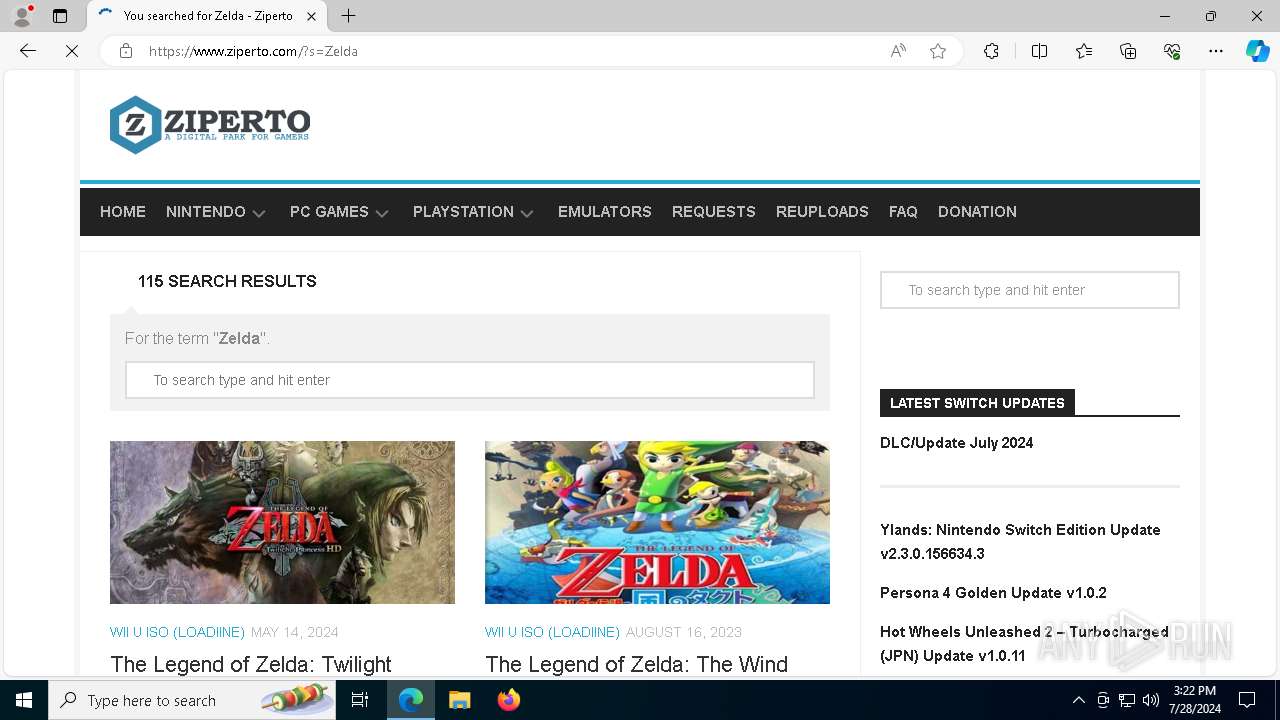Open EMULATORS menu item

point(605,212)
